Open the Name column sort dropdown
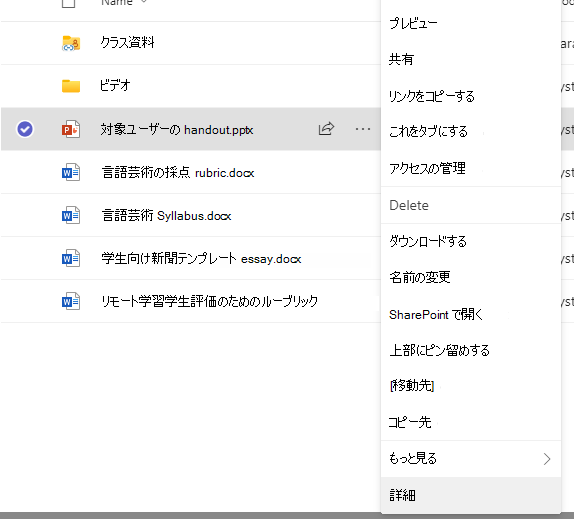 point(144,2)
